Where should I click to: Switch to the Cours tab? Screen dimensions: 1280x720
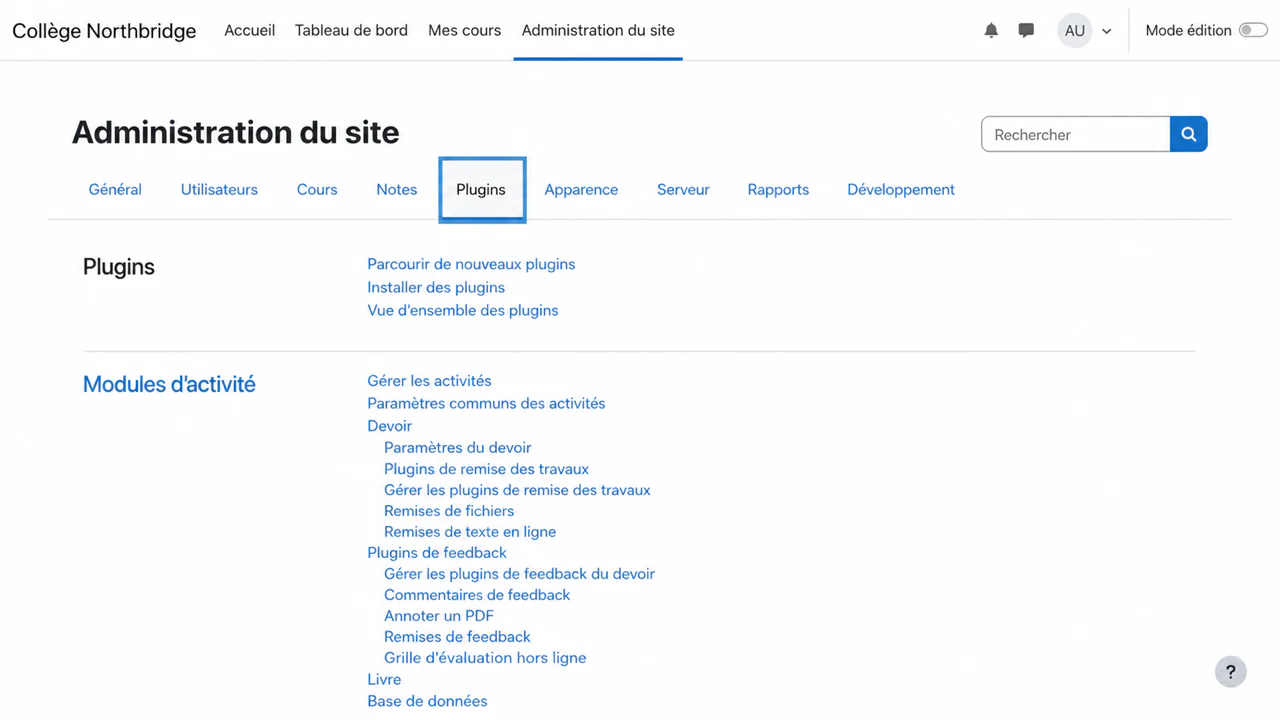click(x=317, y=189)
